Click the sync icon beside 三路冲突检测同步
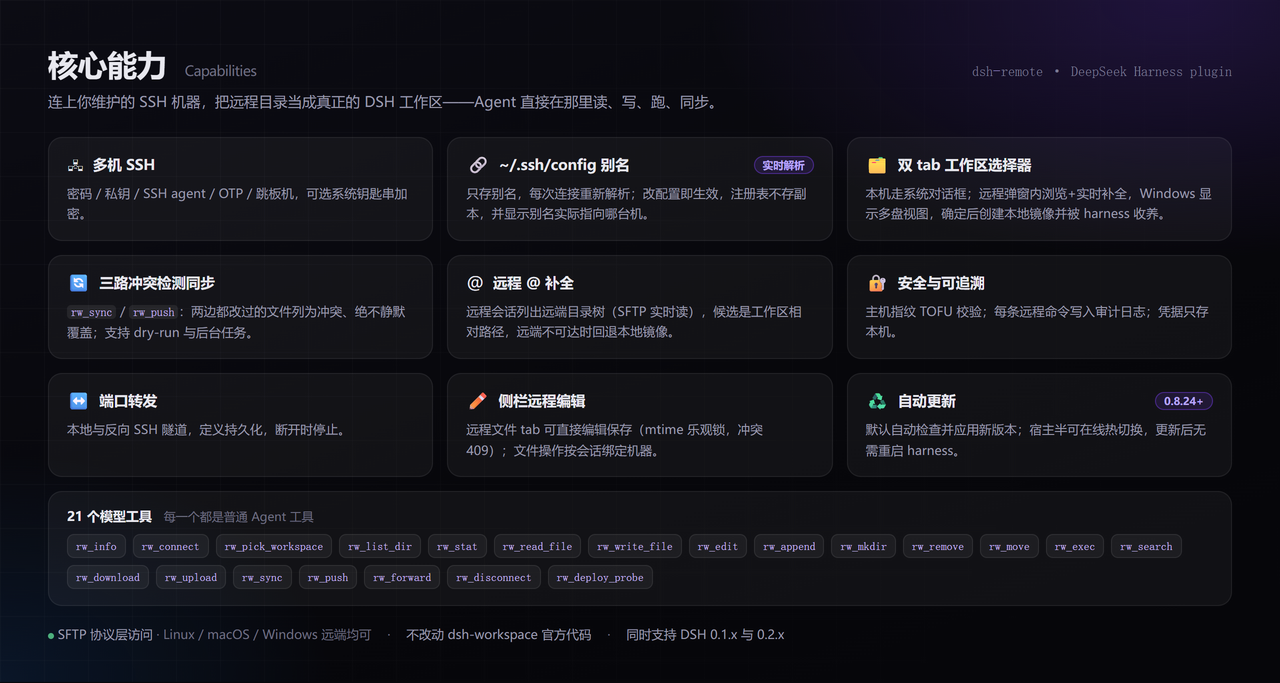The height and width of the screenshot is (683, 1280). 78,283
